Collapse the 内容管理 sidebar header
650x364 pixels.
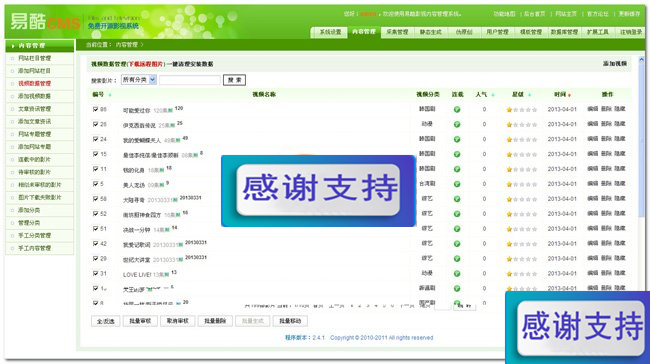pyautogui.click(x=40, y=46)
